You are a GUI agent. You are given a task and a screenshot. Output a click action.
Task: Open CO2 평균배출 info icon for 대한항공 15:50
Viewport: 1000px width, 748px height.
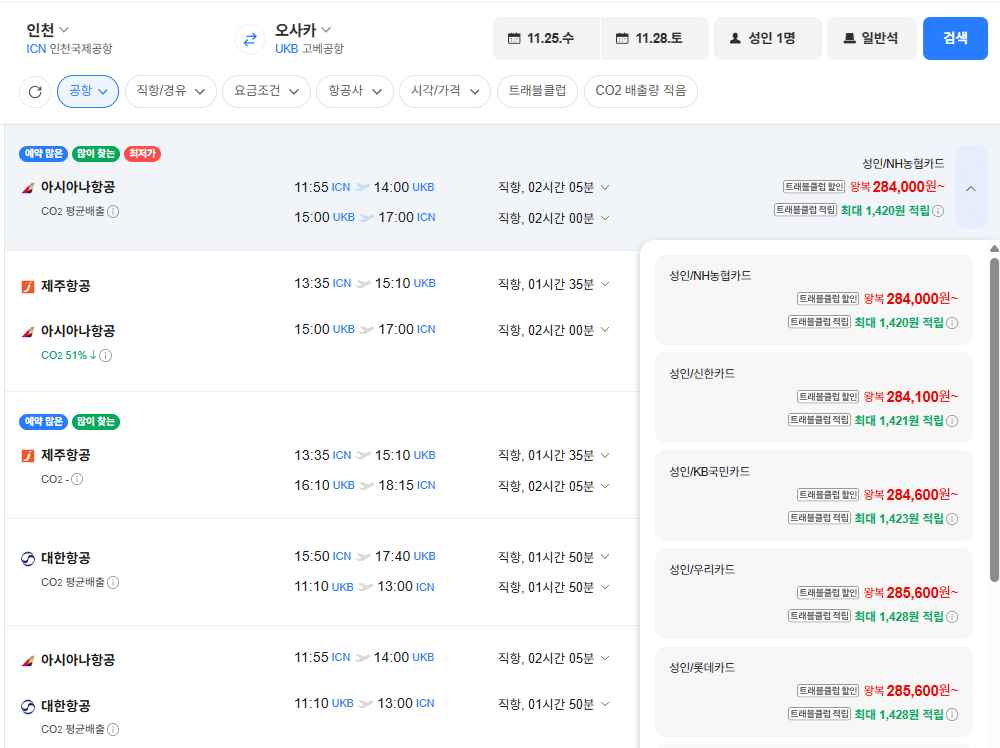pos(113,582)
